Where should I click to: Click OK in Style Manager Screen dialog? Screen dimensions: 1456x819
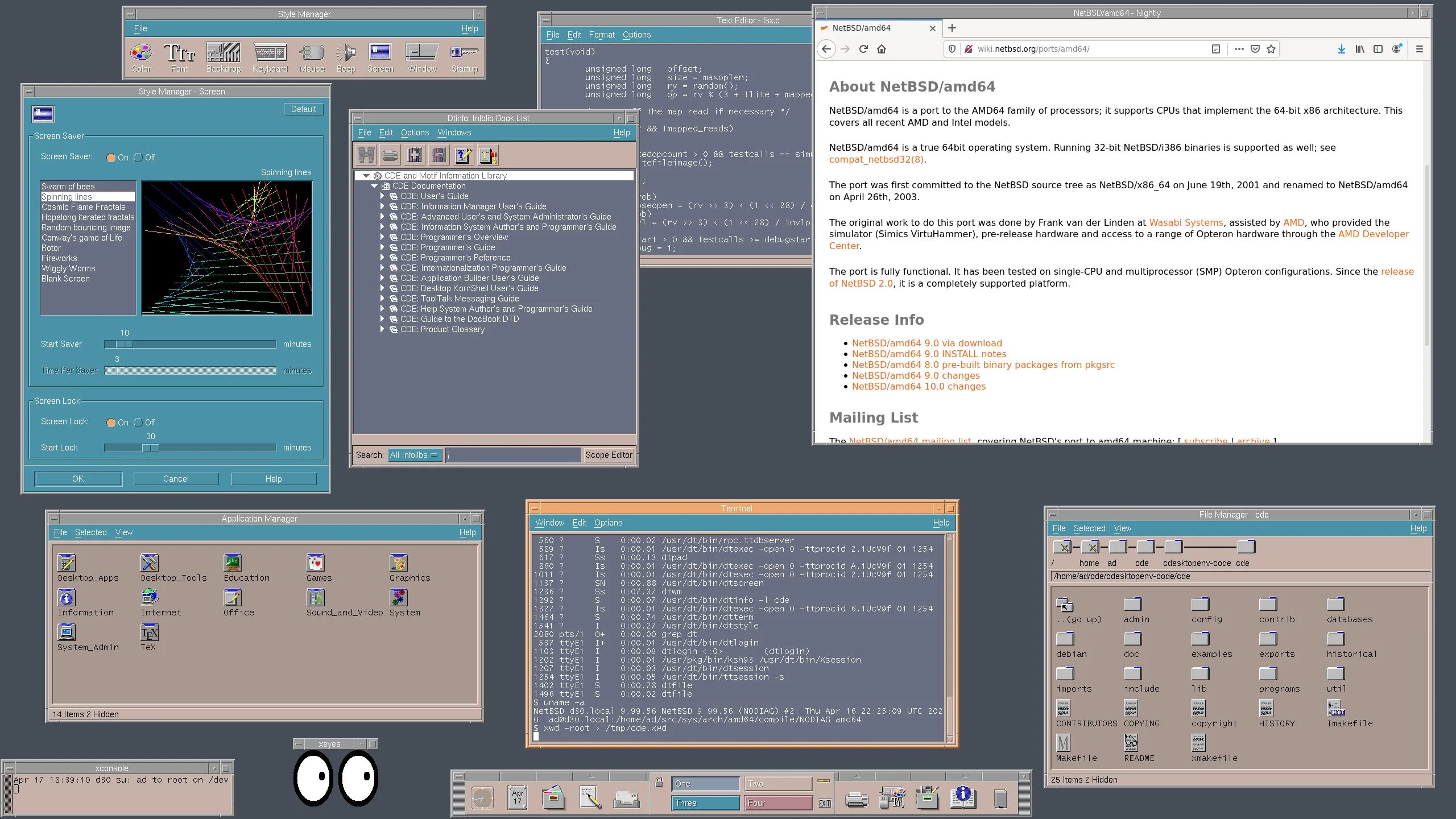78,479
